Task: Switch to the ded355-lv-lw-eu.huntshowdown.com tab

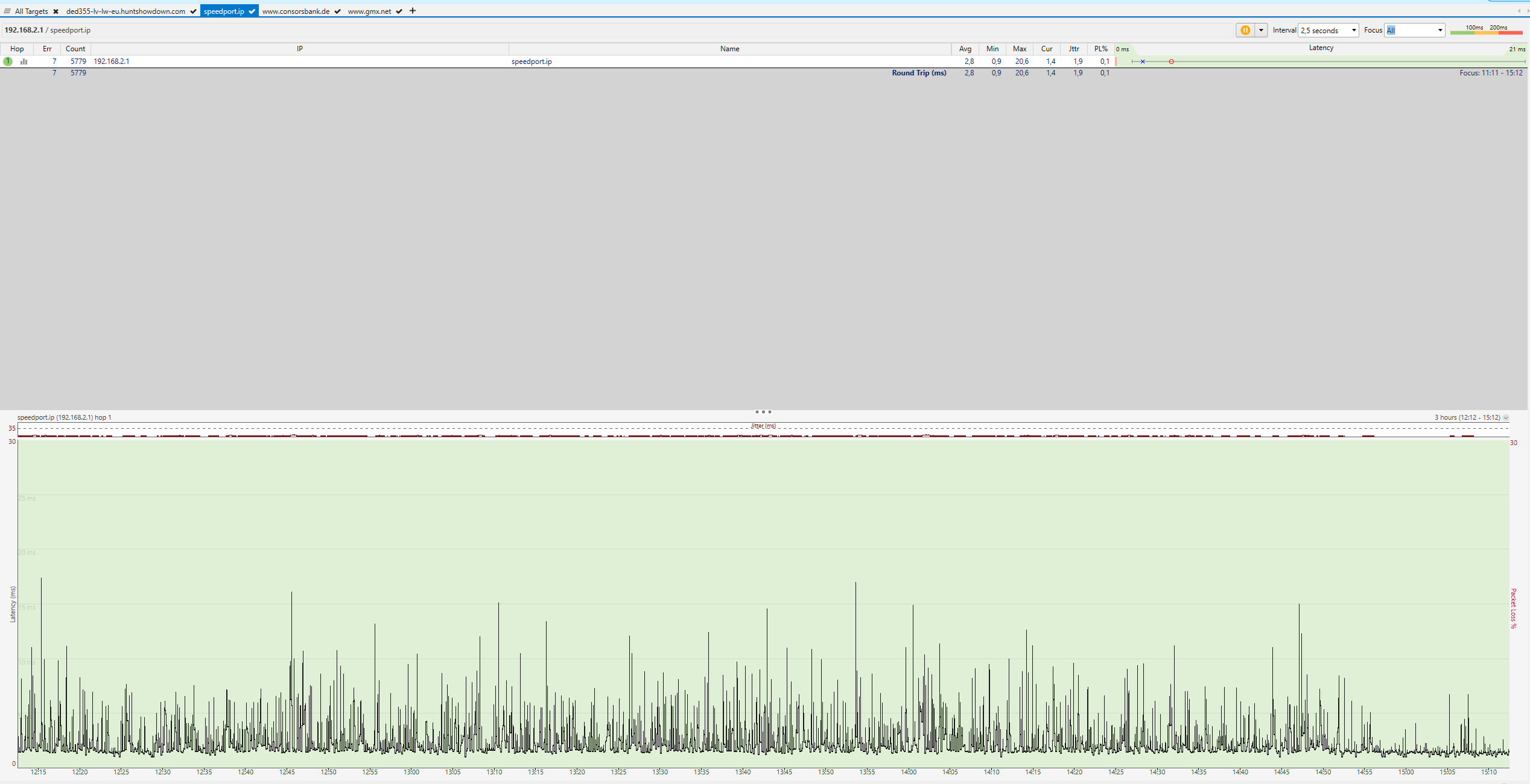Action: click(x=125, y=11)
